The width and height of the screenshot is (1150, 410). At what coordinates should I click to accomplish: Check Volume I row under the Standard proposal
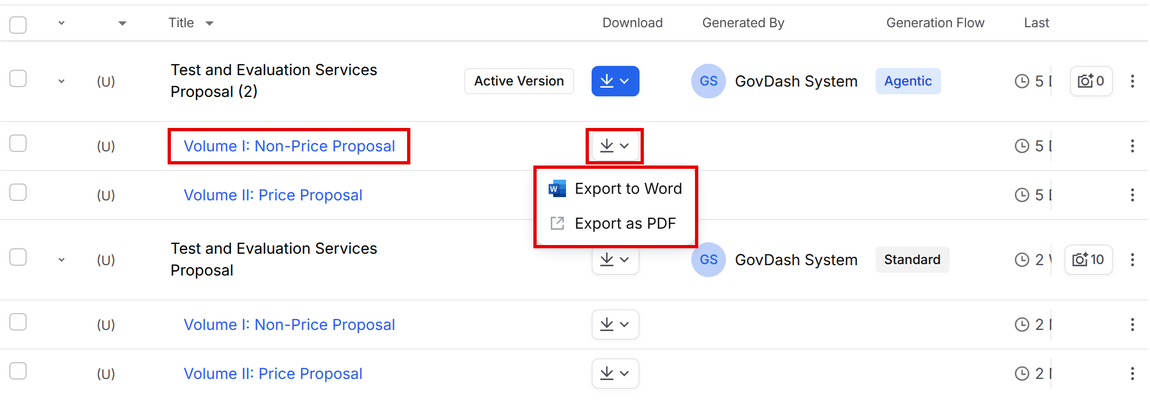pyautogui.click(x=18, y=321)
